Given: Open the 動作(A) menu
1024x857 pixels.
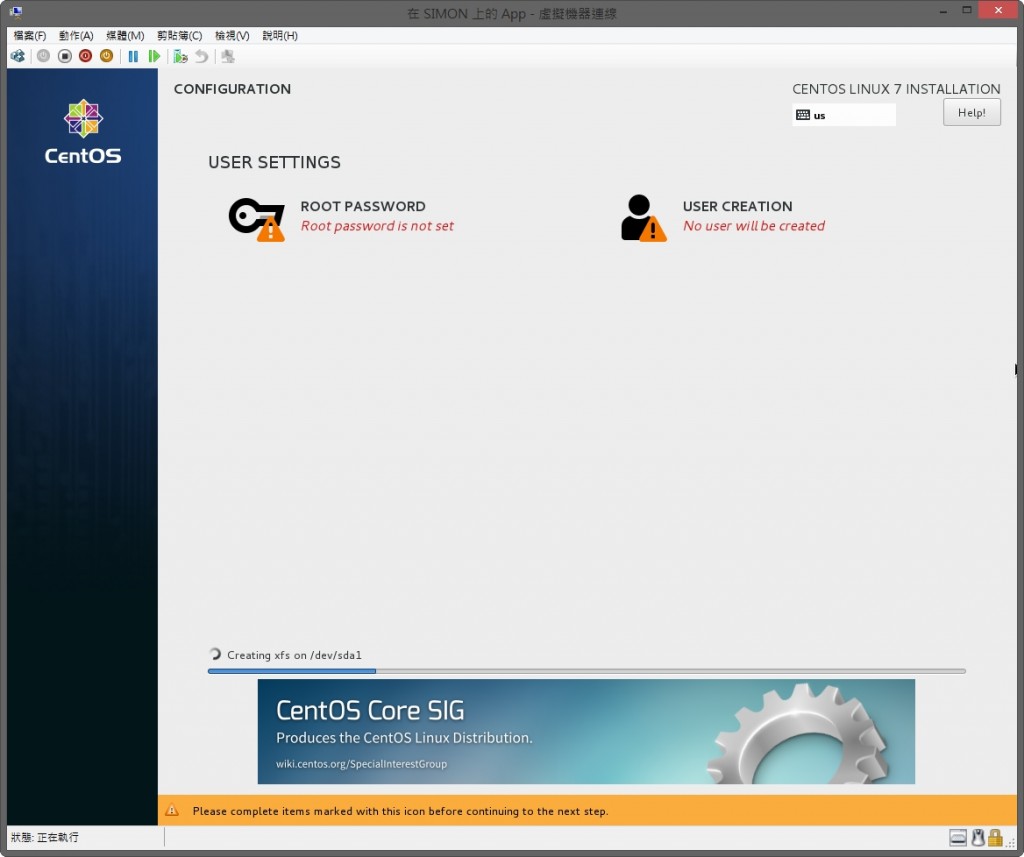Looking at the screenshot, I should [76, 35].
